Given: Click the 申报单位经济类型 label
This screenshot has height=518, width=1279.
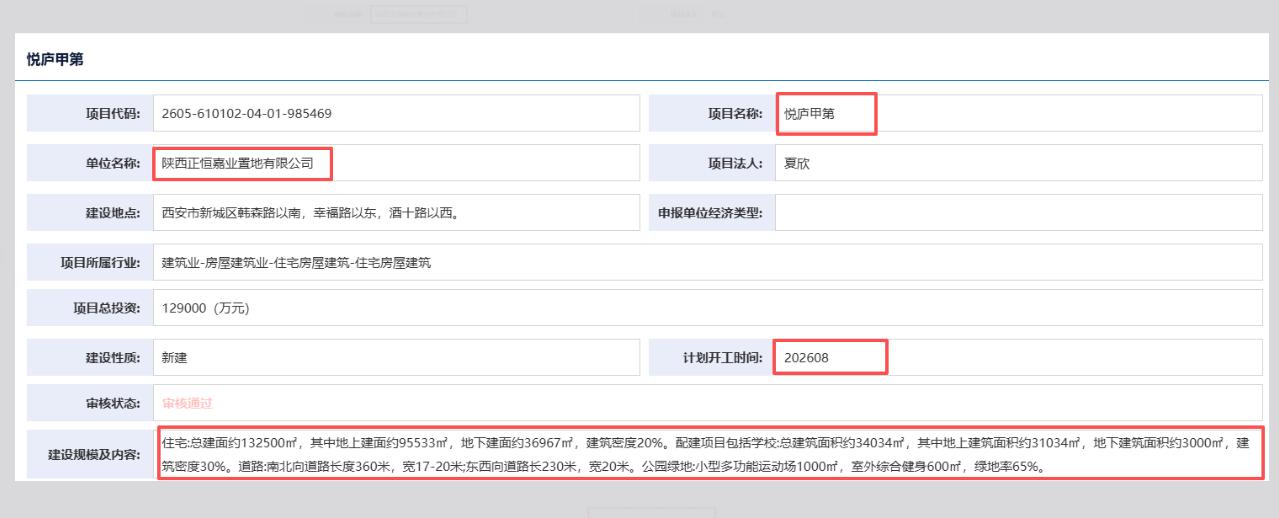Looking at the screenshot, I should click(x=711, y=212).
